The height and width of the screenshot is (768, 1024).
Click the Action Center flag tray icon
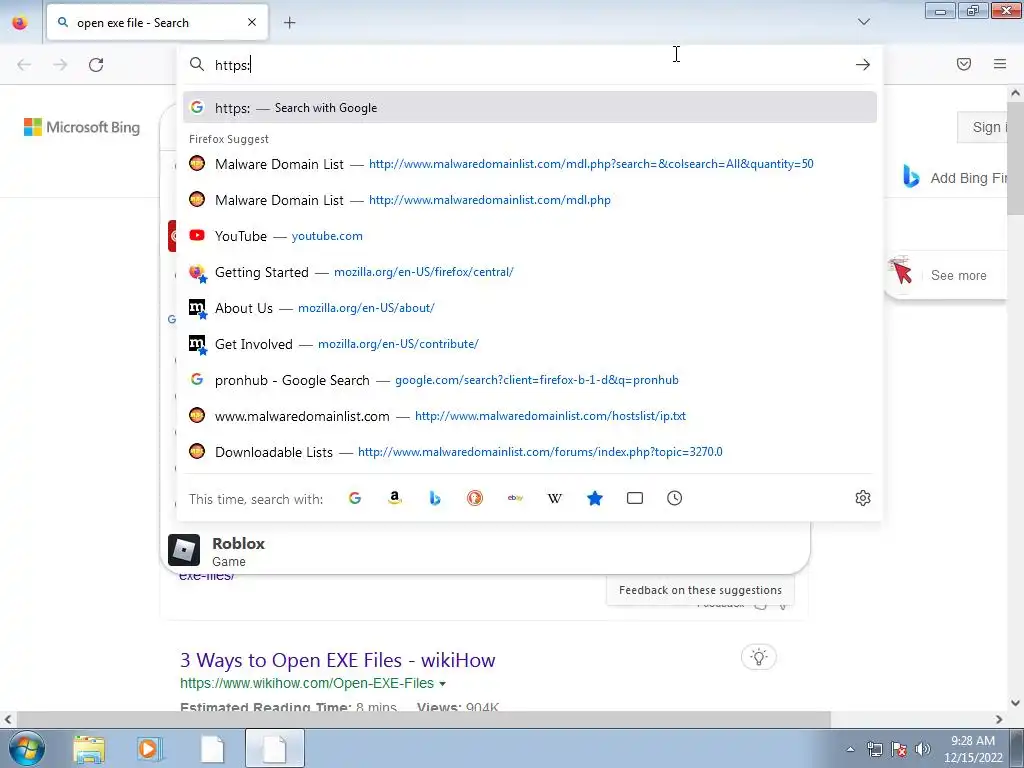pos(899,749)
